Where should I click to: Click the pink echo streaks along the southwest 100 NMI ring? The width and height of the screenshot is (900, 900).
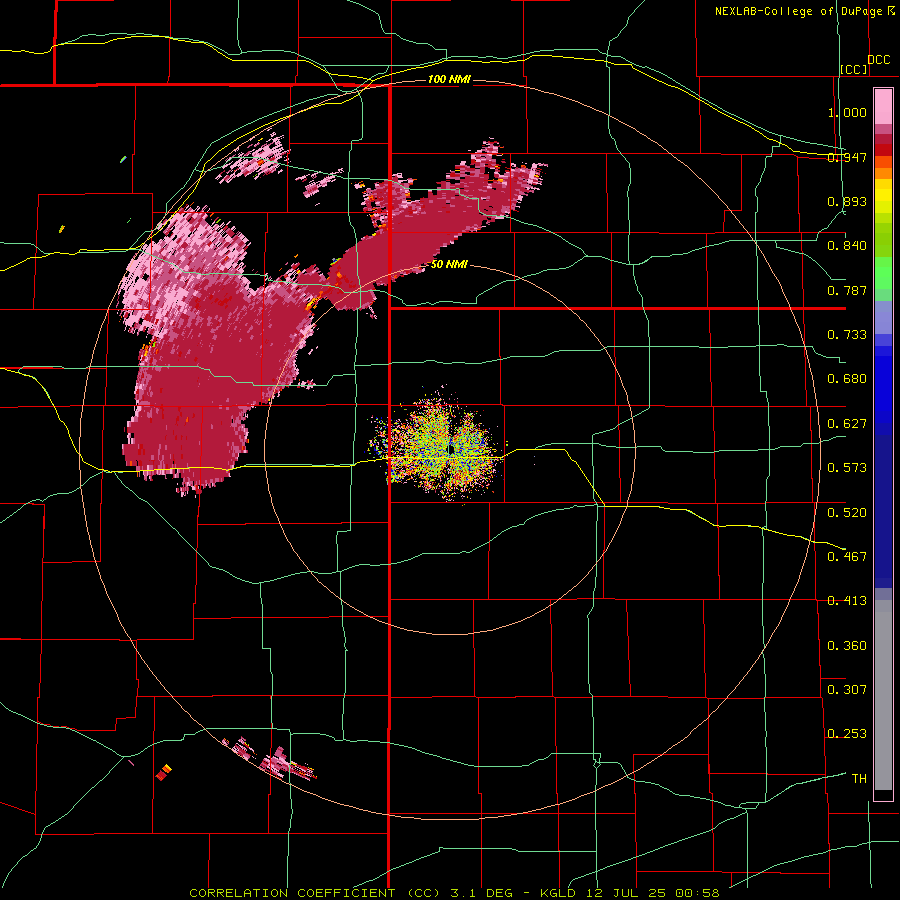point(270,759)
